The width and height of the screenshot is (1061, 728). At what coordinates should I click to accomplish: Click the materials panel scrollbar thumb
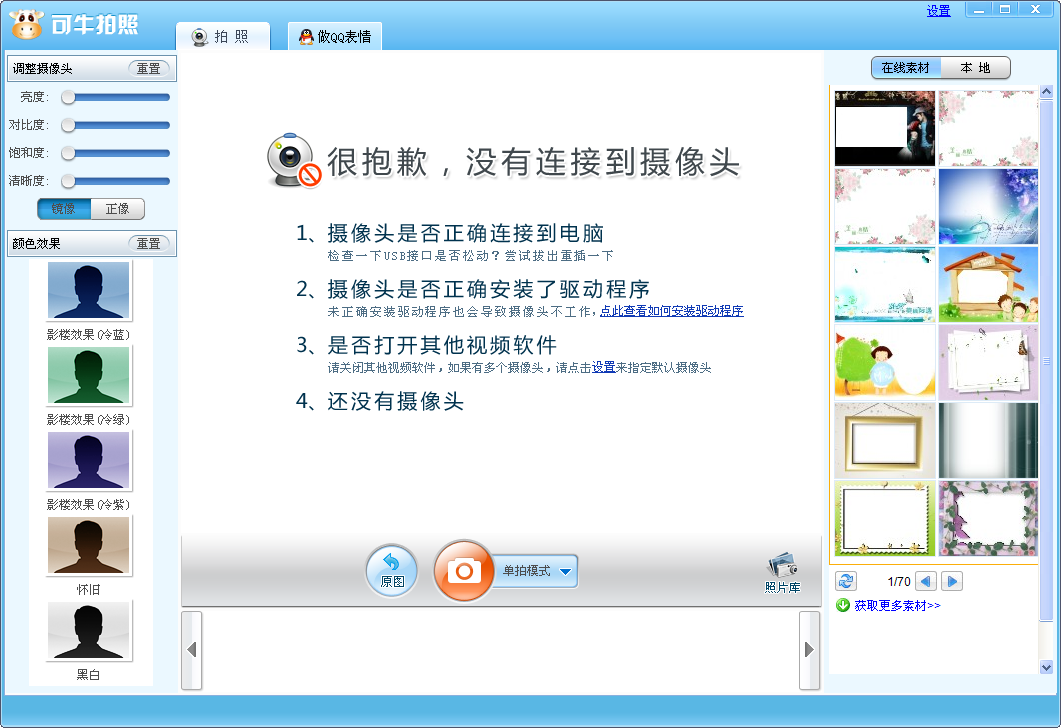point(1046,361)
